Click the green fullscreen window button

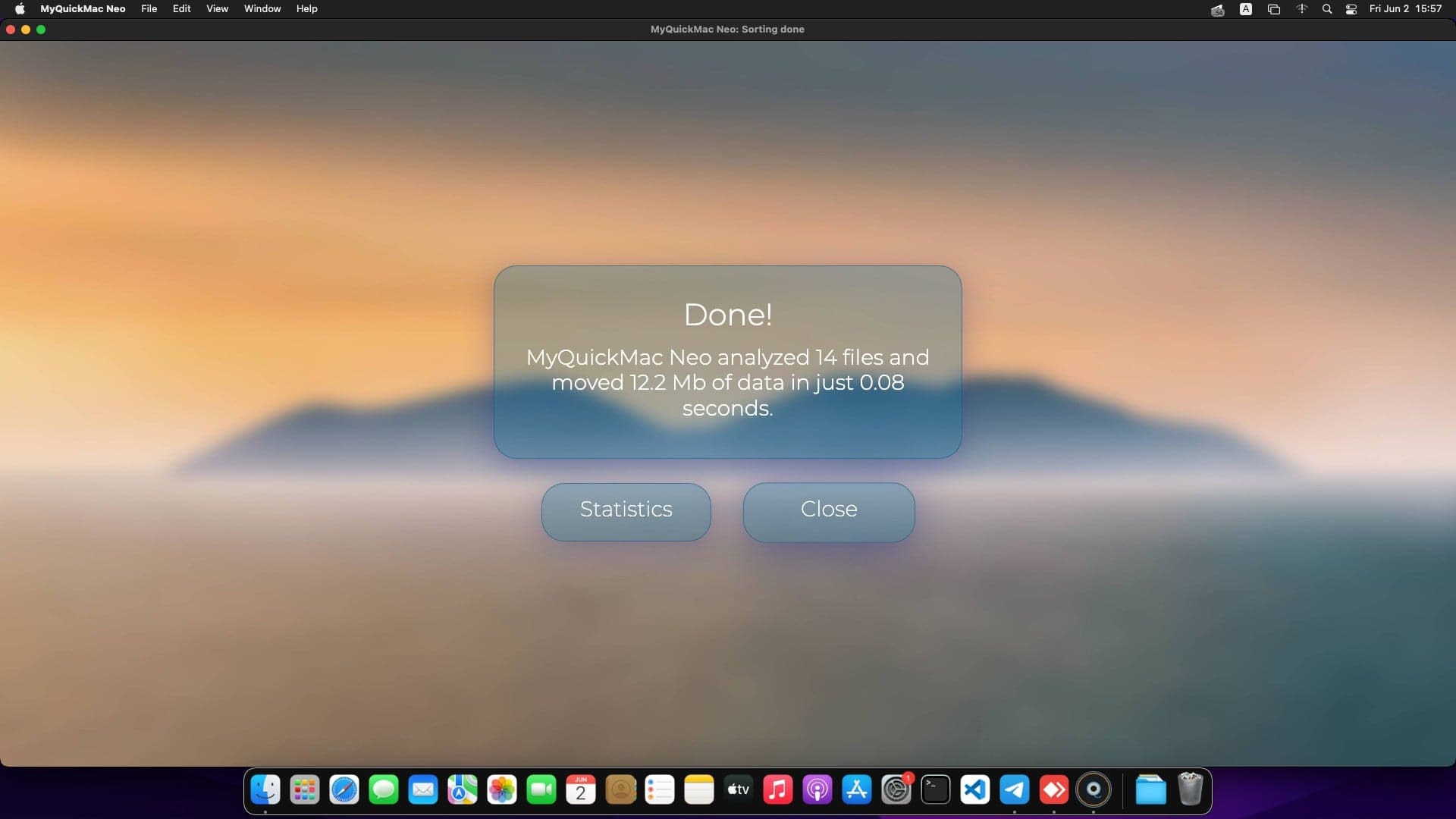point(41,30)
